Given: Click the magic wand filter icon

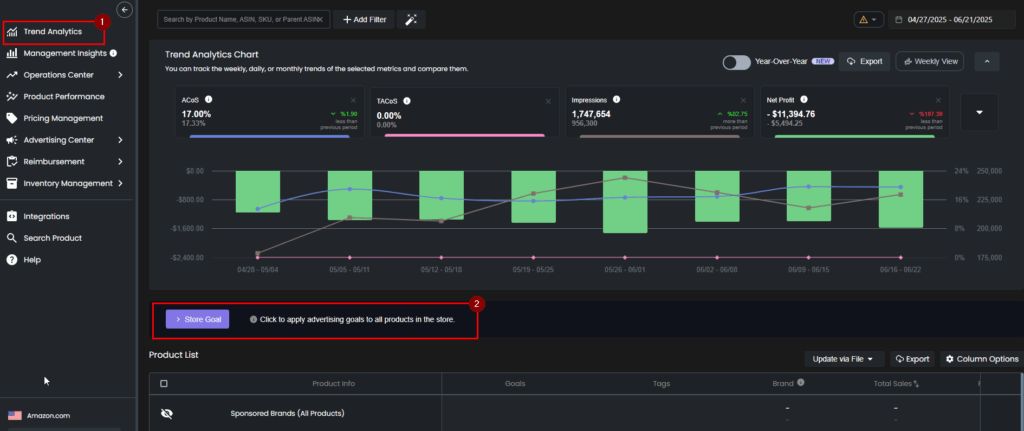Looking at the screenshot, I should pos(411,20).
